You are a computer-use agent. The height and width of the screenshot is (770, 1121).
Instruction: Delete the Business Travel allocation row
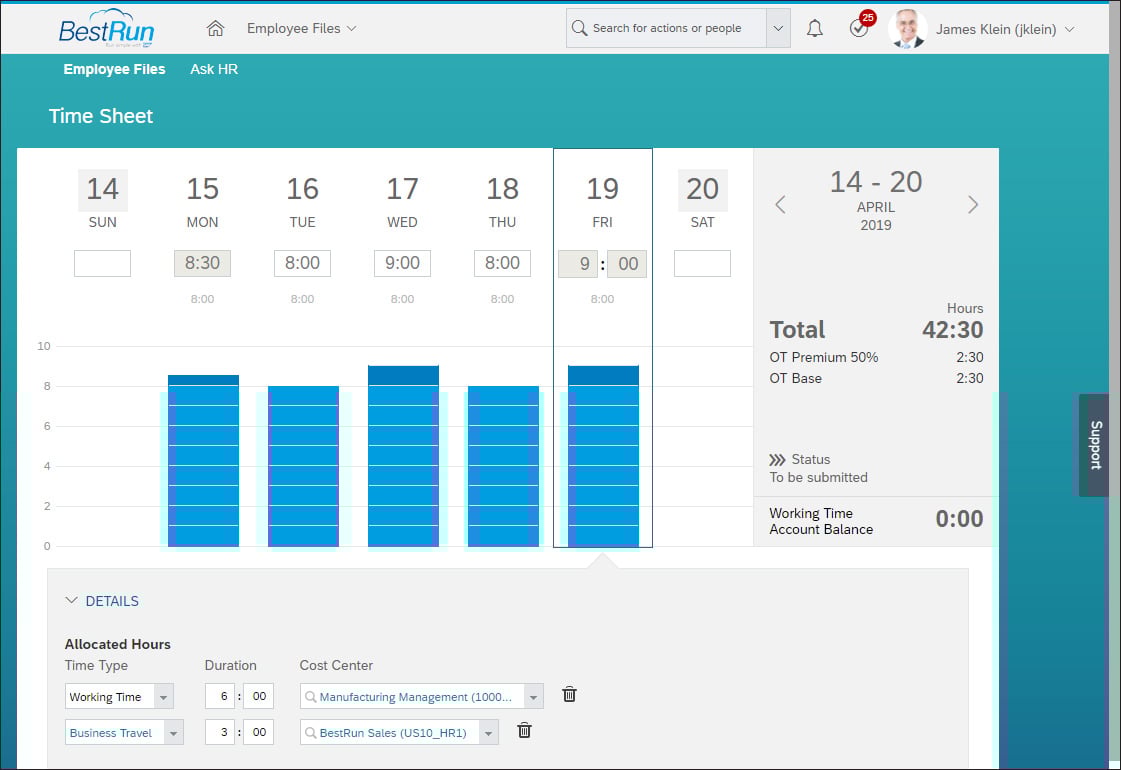click(524, 730)
